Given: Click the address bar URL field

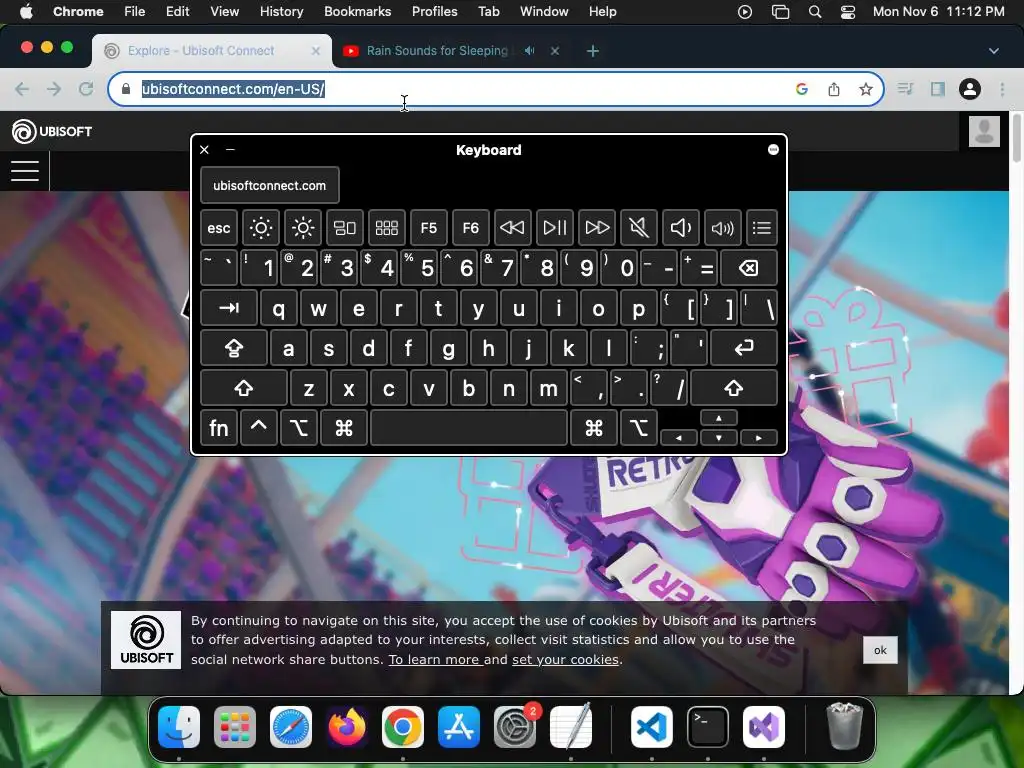Looking at the screenshot, I should coord(457,89).
